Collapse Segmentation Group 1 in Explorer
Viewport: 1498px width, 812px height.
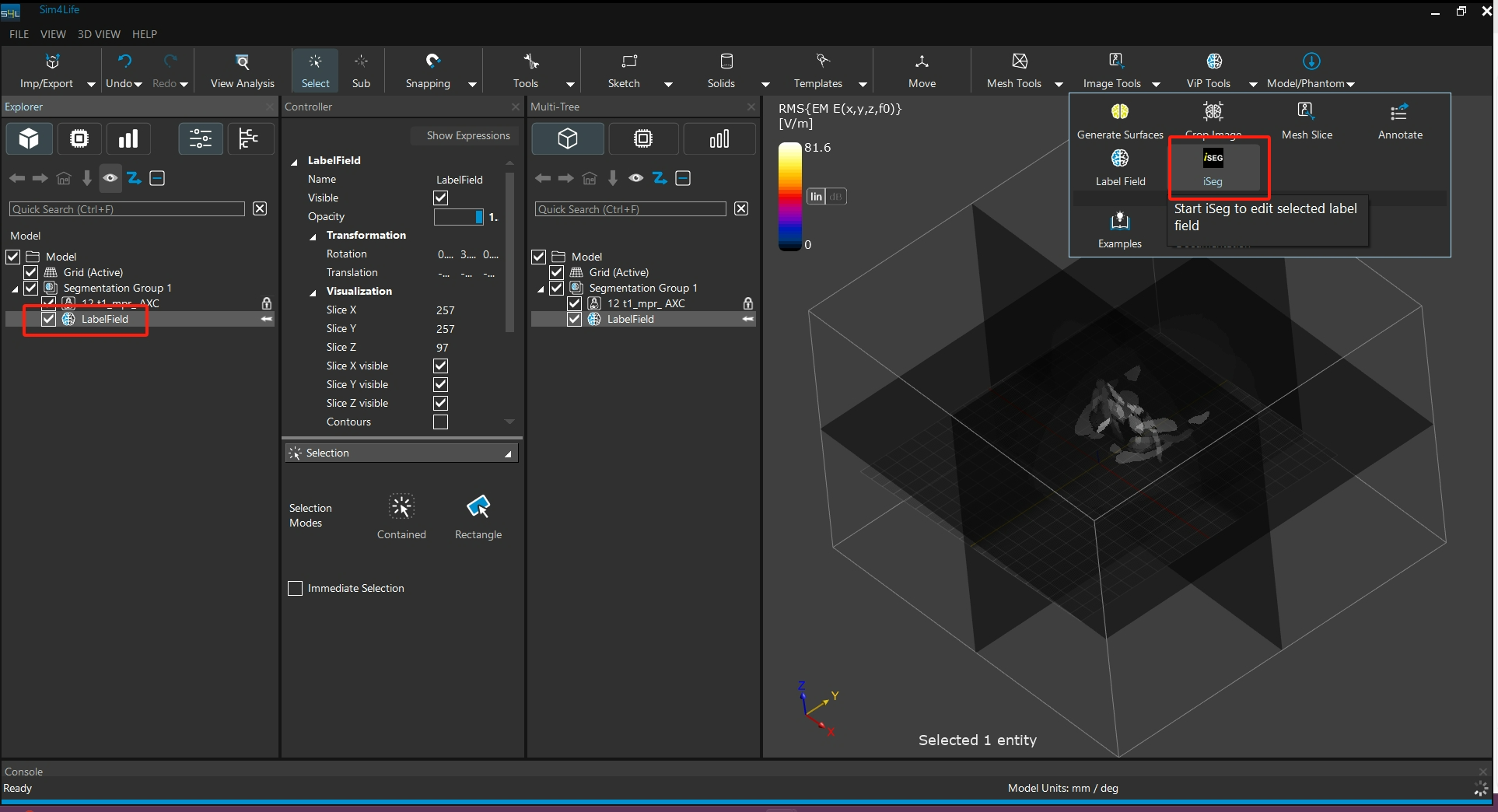tap(15, 289)
